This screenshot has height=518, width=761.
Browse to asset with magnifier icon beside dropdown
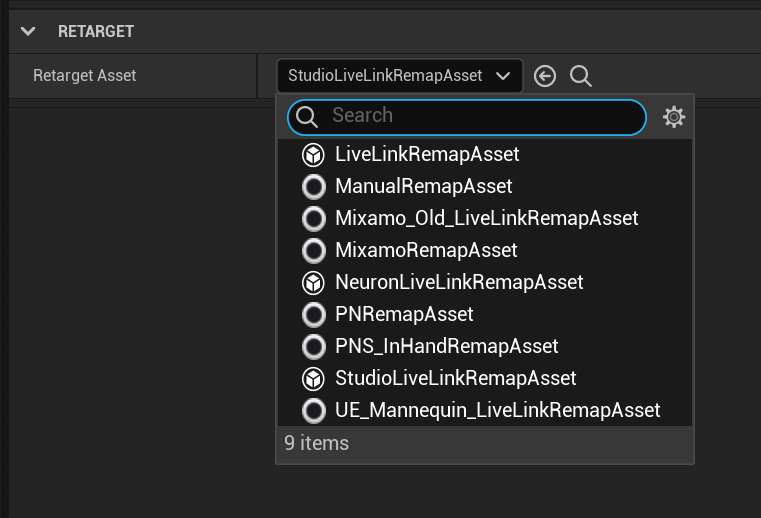tap(580, 76)
